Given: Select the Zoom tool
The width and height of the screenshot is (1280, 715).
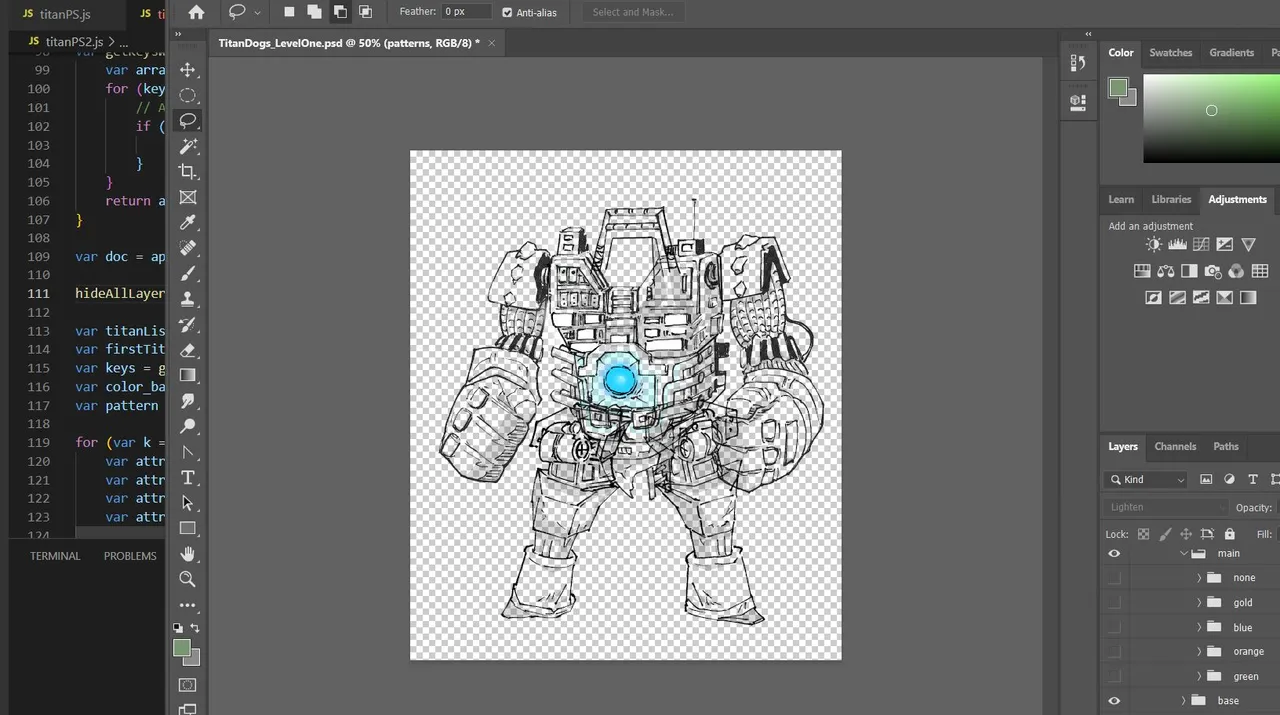Looking at the screenshot, I should 187,579.
